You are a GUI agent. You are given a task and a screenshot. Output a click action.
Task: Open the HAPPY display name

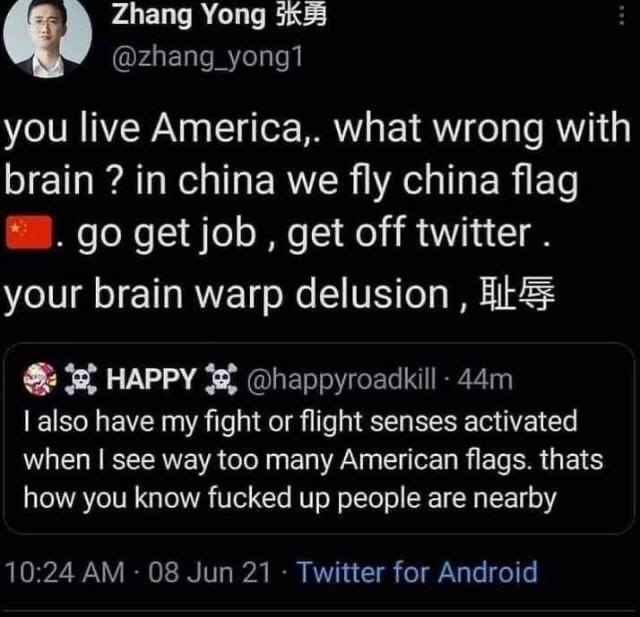click(x=151, y=379)
